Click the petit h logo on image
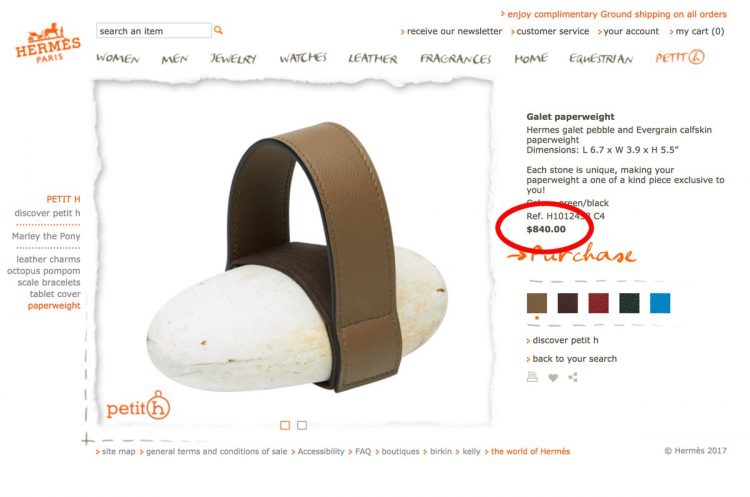 tap(138, 405)
